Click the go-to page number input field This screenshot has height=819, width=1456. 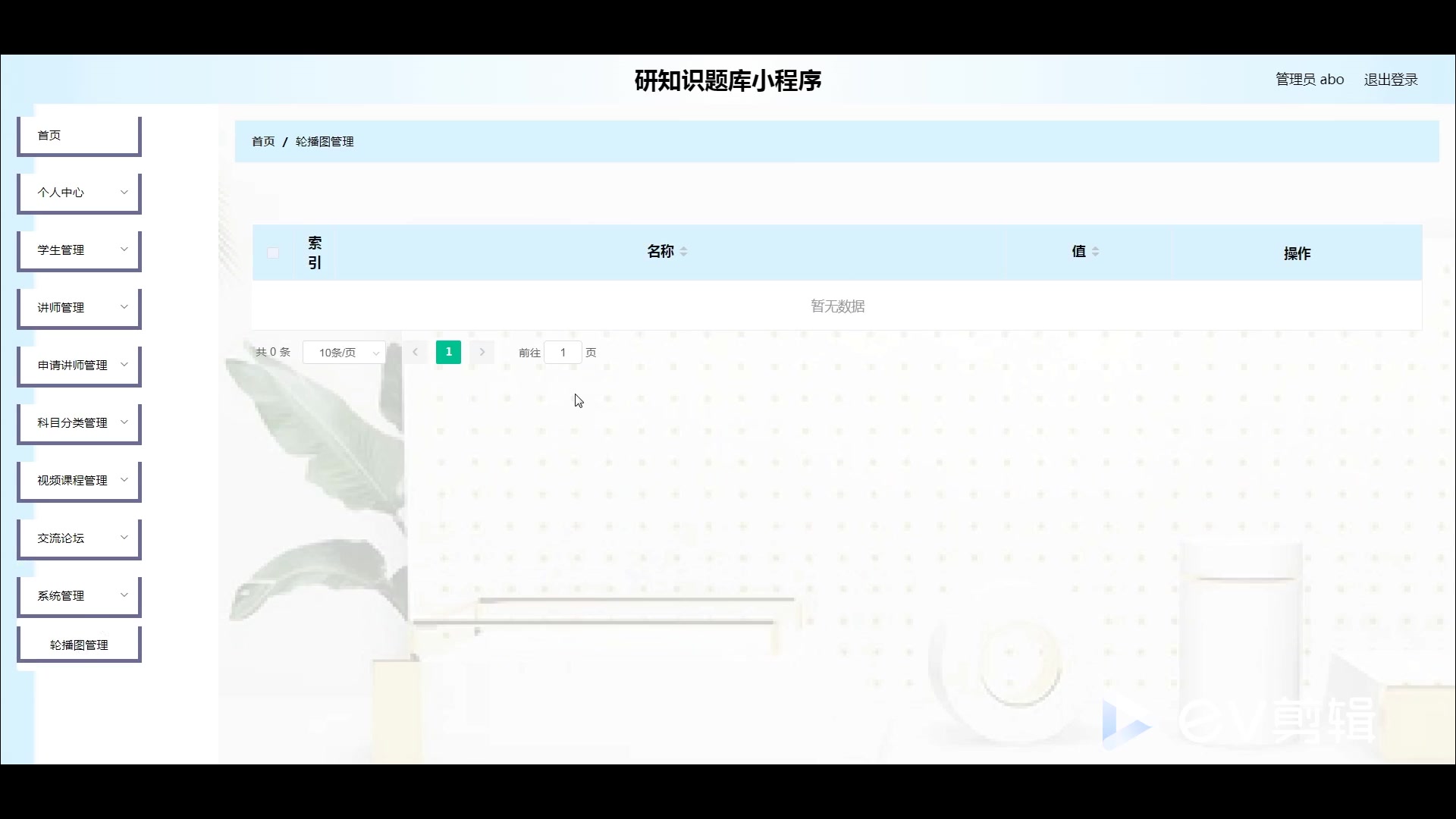tap(563, 353)
